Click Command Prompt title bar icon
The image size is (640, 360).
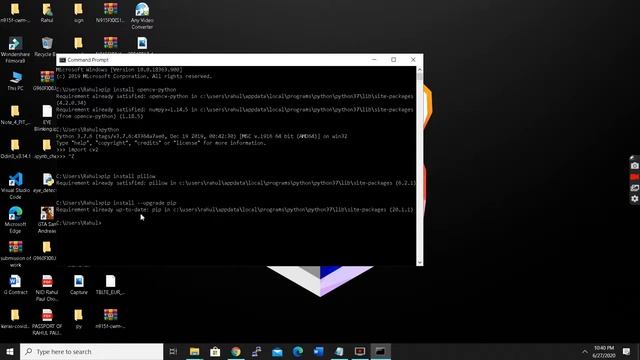pos(62,60)
